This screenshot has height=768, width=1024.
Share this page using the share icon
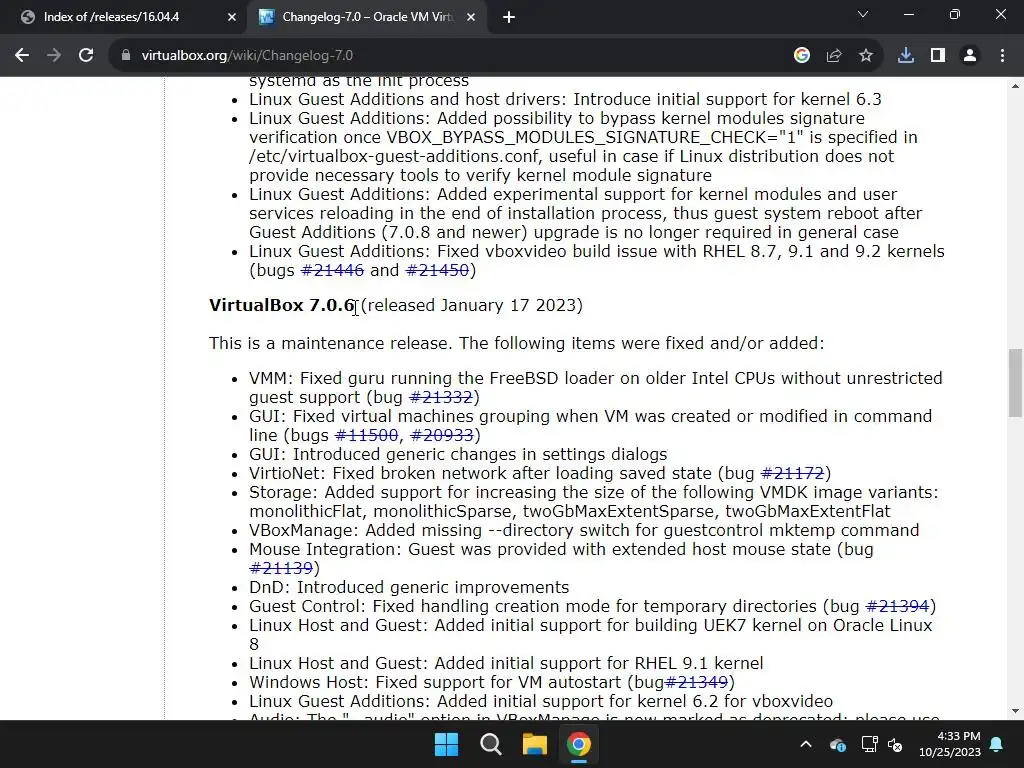point(834,56)
